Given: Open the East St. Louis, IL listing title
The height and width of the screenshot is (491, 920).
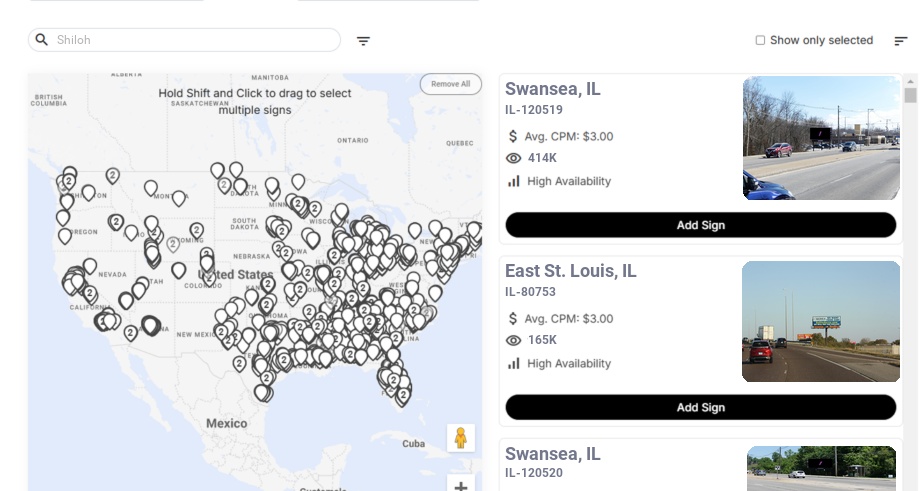Looking at the screenshot, I should pyautogui.click(x=570, y=271).
